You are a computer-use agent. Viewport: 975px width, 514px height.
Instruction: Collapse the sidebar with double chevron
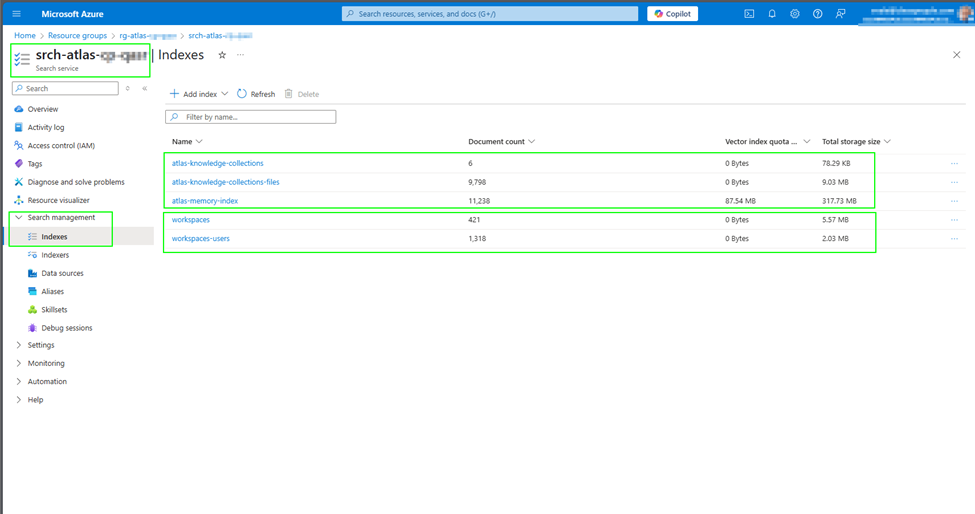[x=144, y=88]
